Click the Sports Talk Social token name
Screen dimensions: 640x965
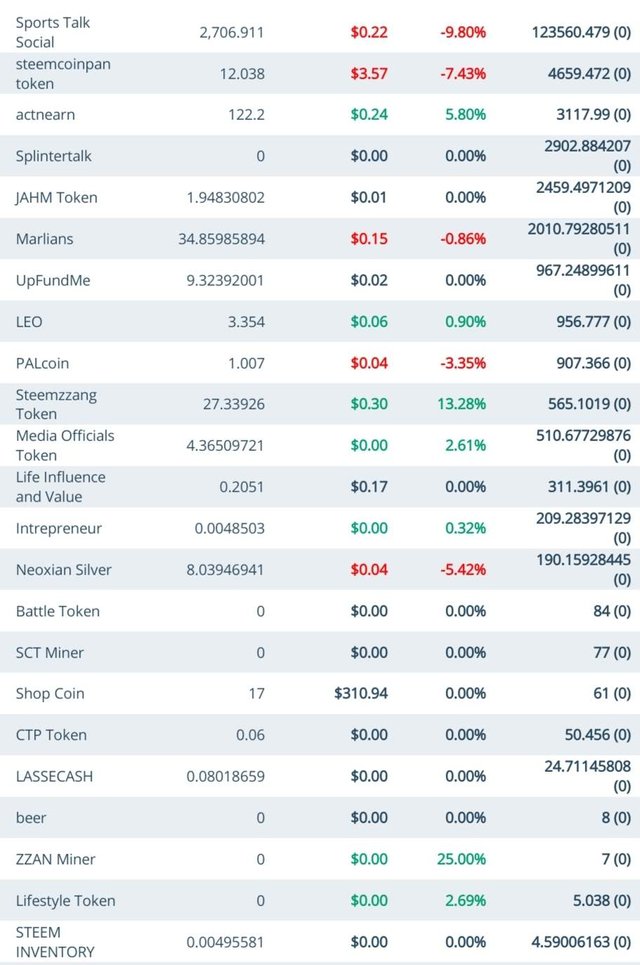pos(52,32)
